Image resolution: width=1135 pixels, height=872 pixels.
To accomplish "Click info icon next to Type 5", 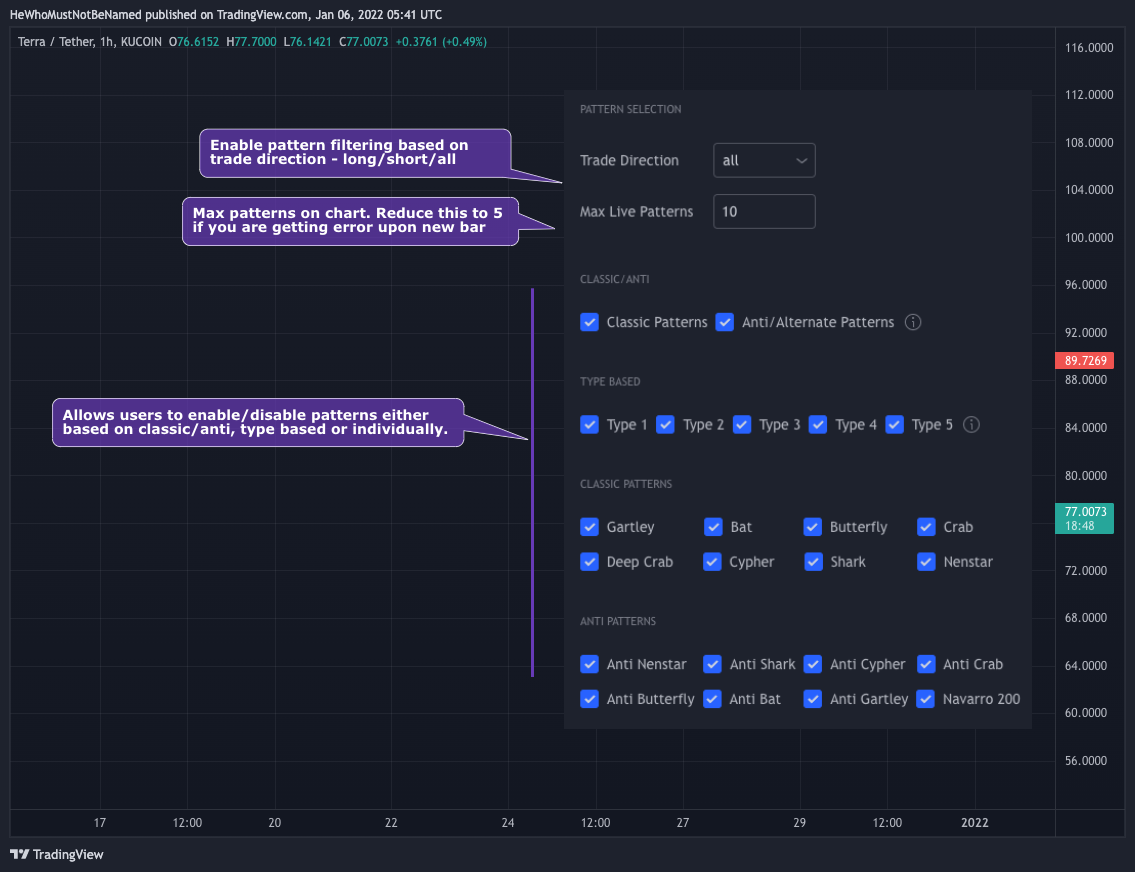I will pos(971,425).
